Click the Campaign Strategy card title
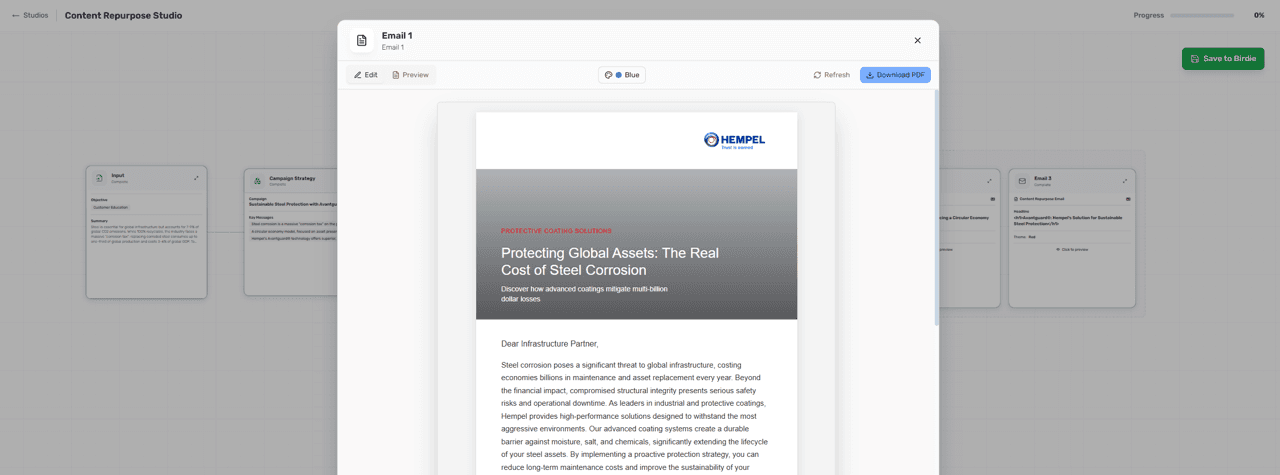 point(292,178)
